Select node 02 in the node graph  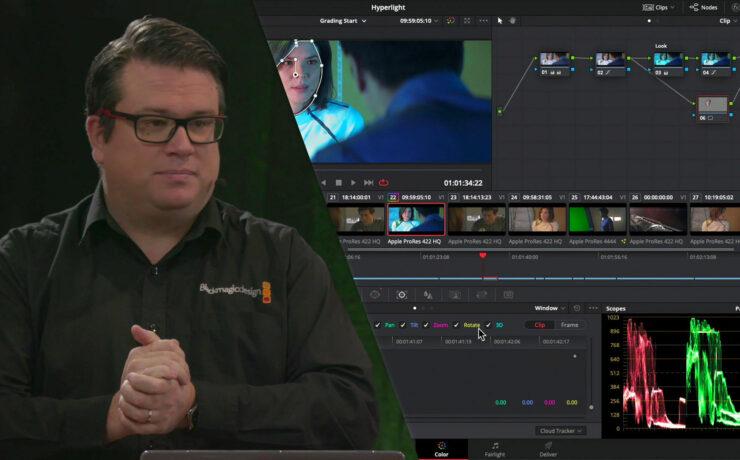coord(610,64)
